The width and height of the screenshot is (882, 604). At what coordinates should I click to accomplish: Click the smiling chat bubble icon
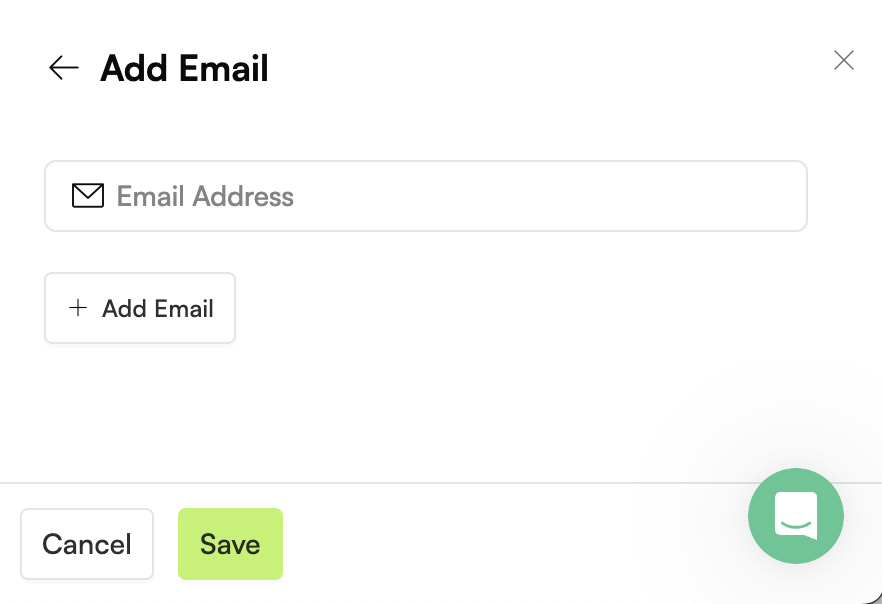796,515
